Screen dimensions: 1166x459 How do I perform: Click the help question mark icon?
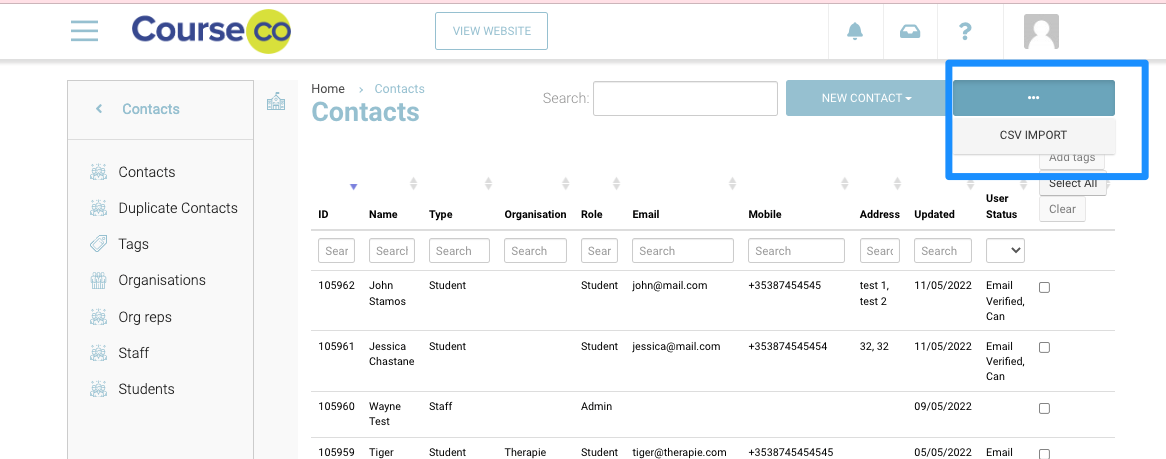(x=965, y=31)
